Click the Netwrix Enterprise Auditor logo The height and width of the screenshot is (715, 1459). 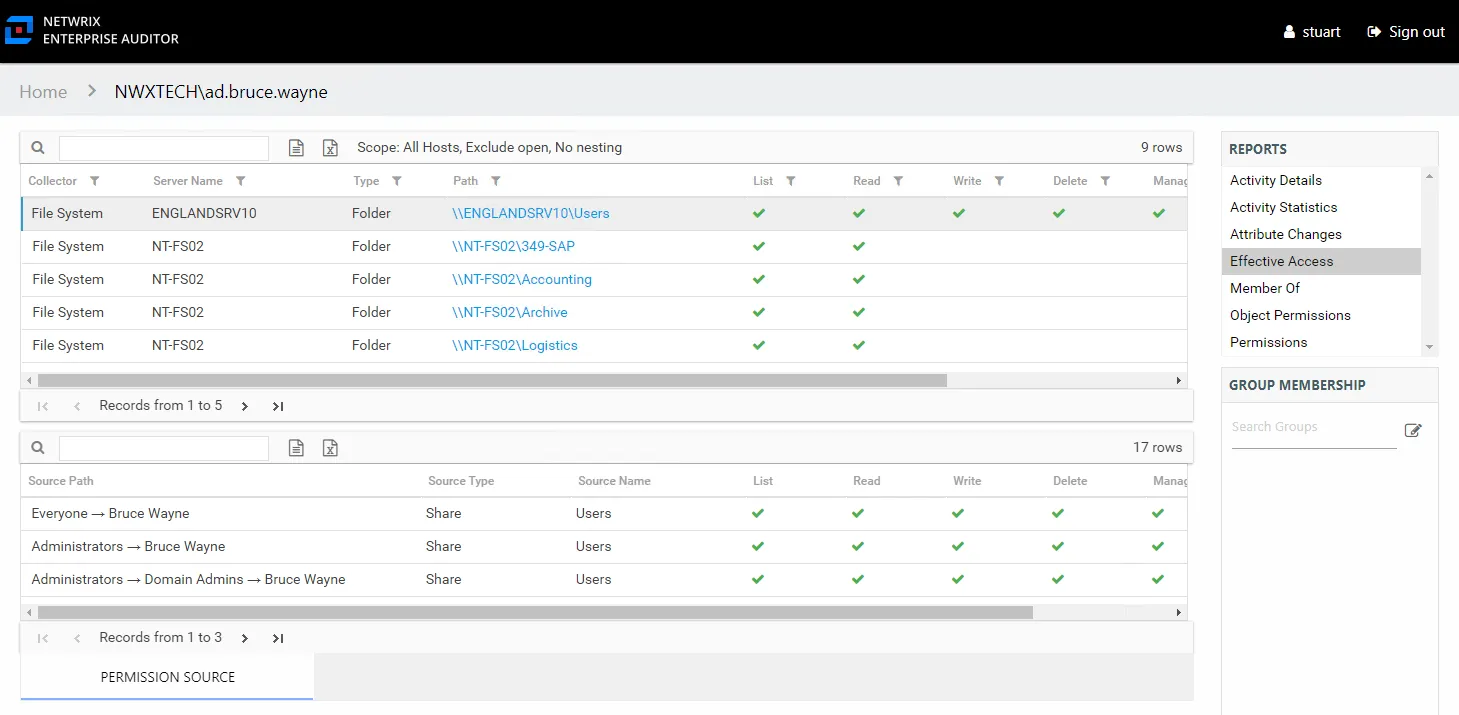click(92, 30)
